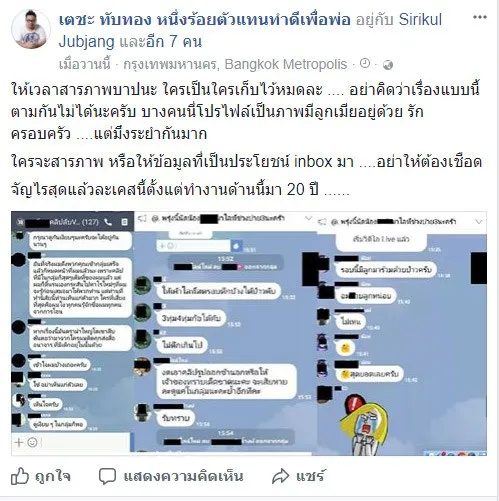Click the speech bubble comment icon
499x501 pixels.
[x=107, y=476]
